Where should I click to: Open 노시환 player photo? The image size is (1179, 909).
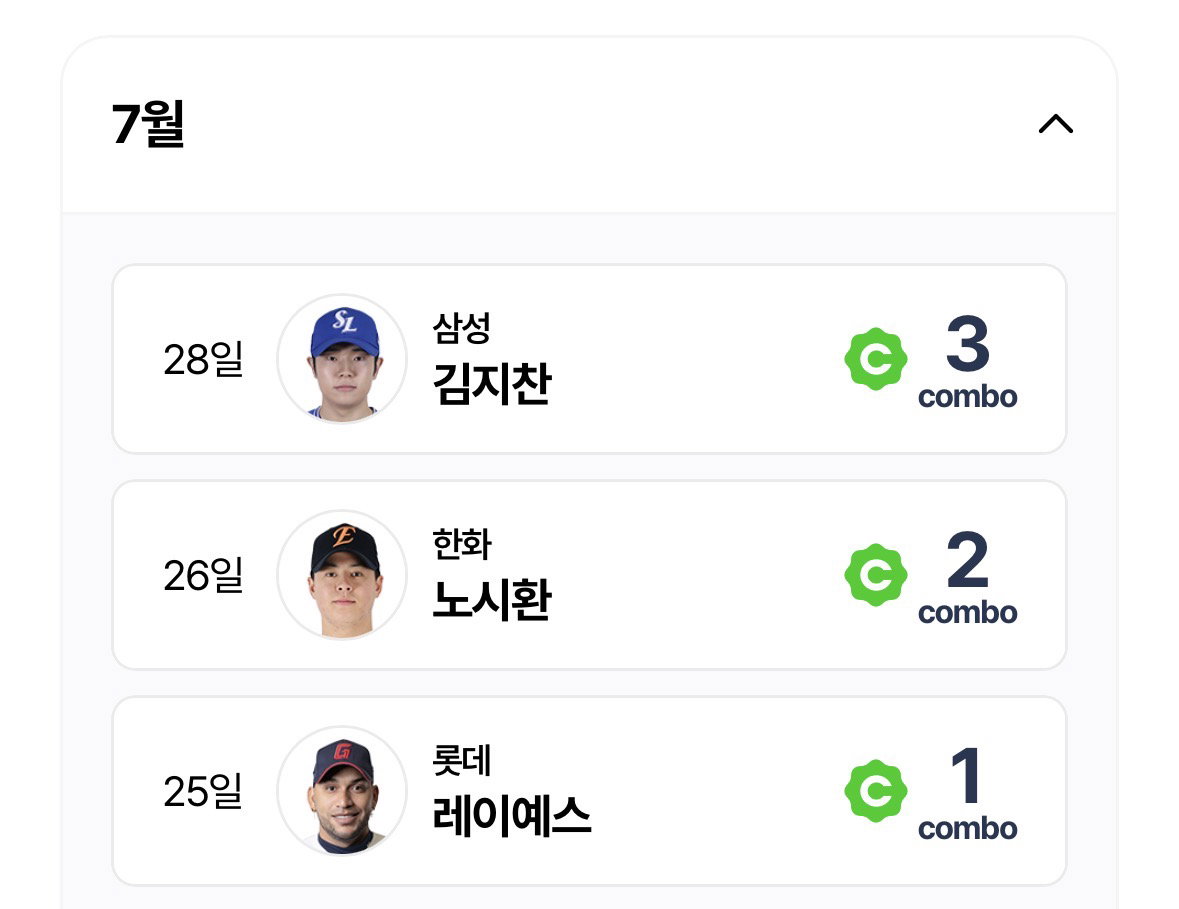tap(342, 575)
